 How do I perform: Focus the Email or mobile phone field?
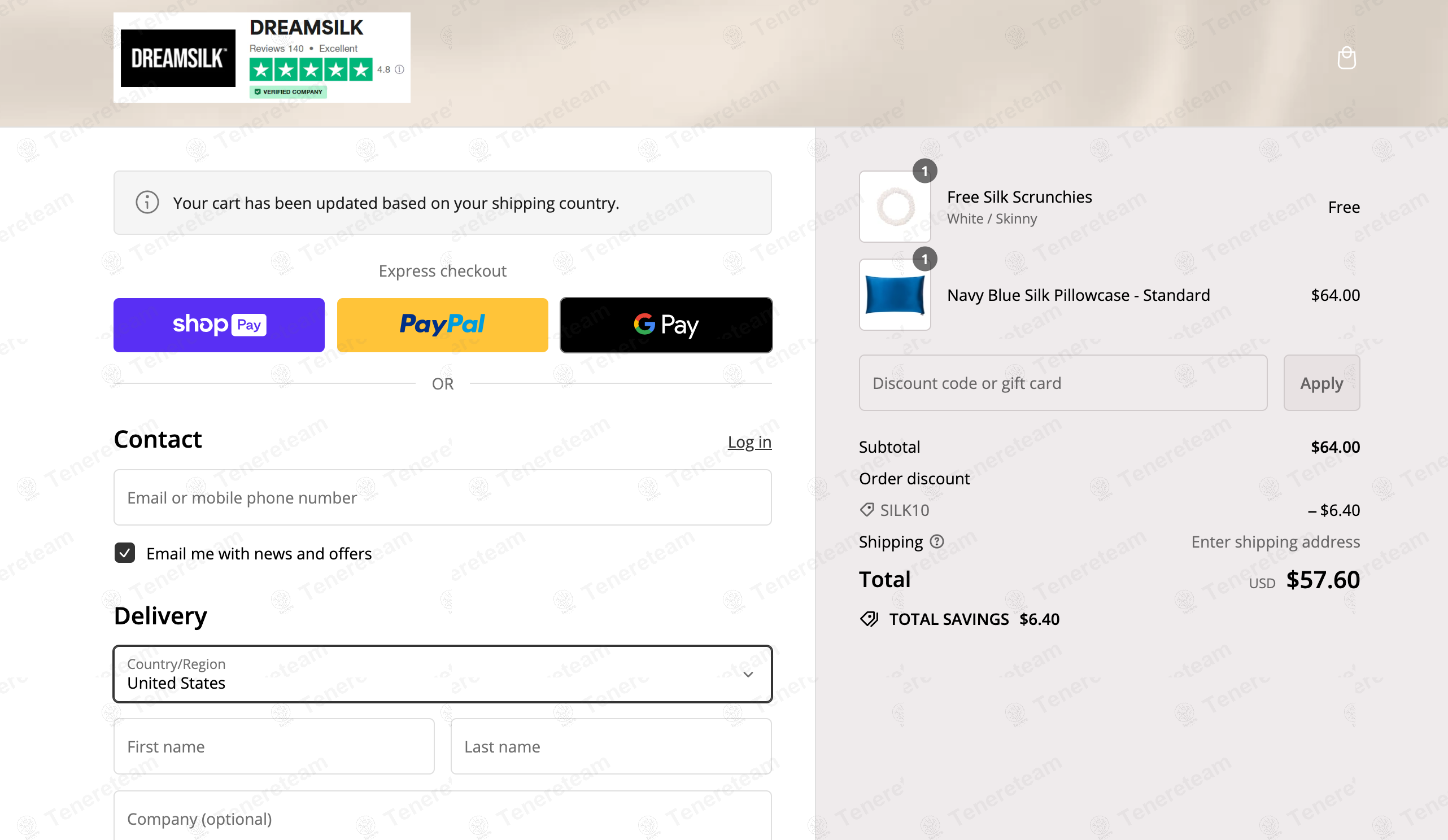pyautogui.click(x=442, y=497)
